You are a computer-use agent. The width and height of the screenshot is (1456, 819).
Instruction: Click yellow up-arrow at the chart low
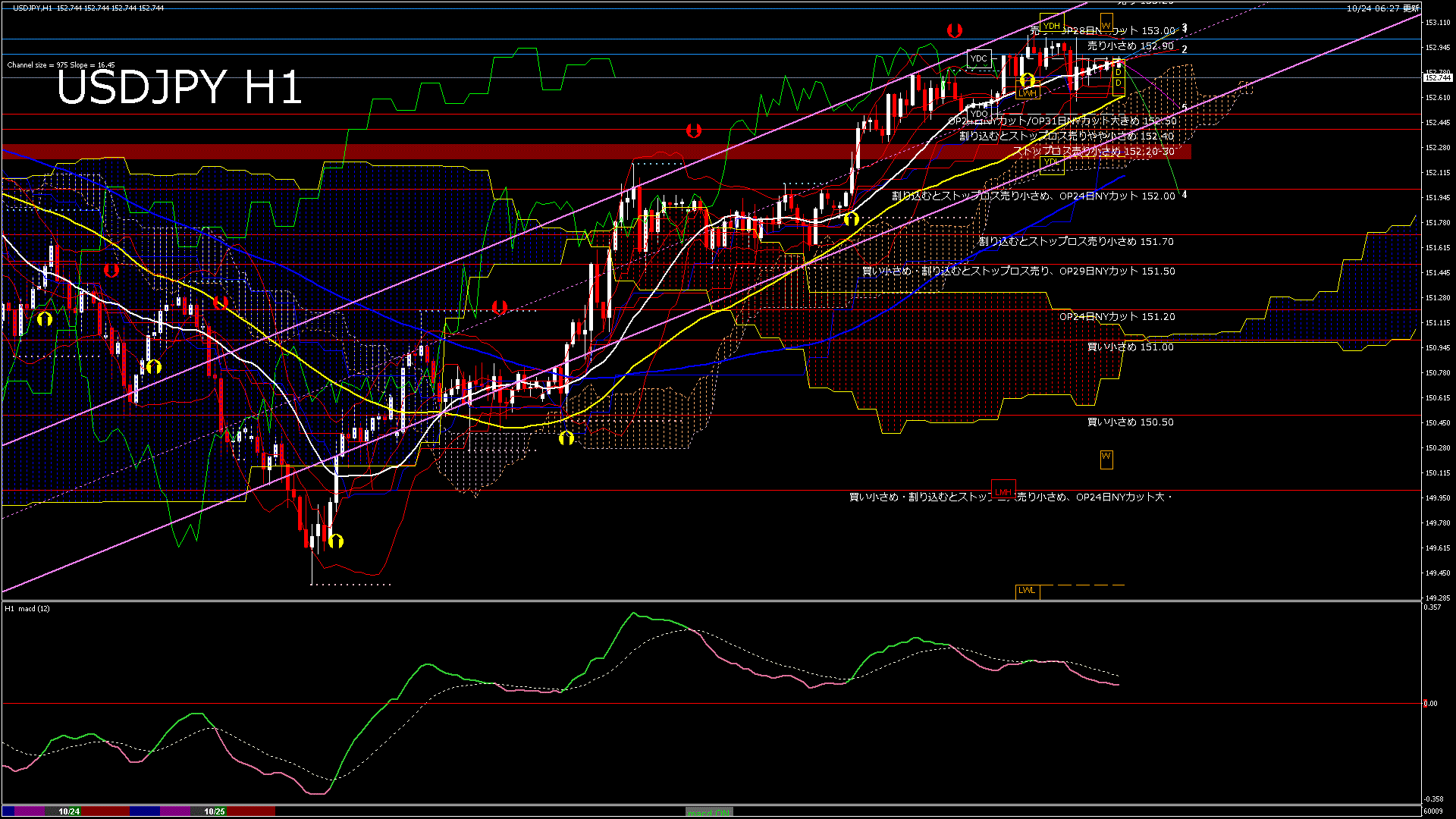336,541
